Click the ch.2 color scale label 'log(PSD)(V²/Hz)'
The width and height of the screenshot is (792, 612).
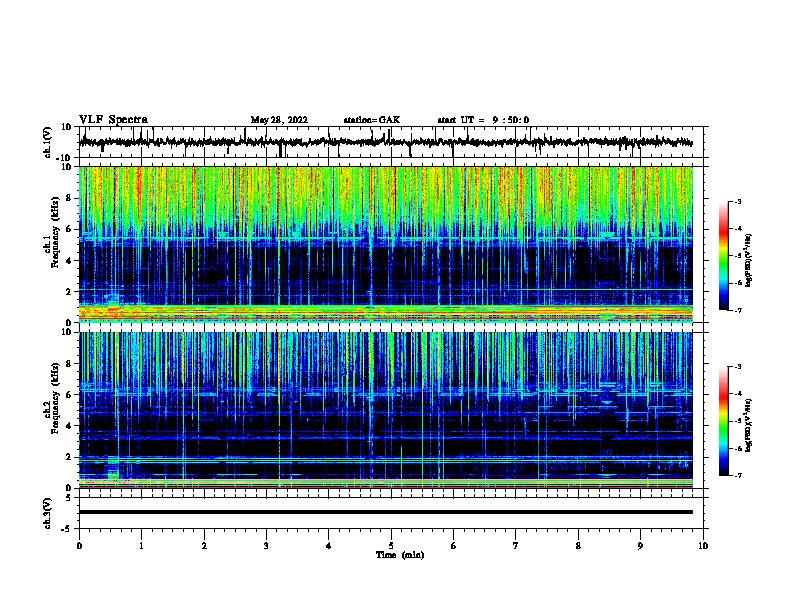coord(748,425)
